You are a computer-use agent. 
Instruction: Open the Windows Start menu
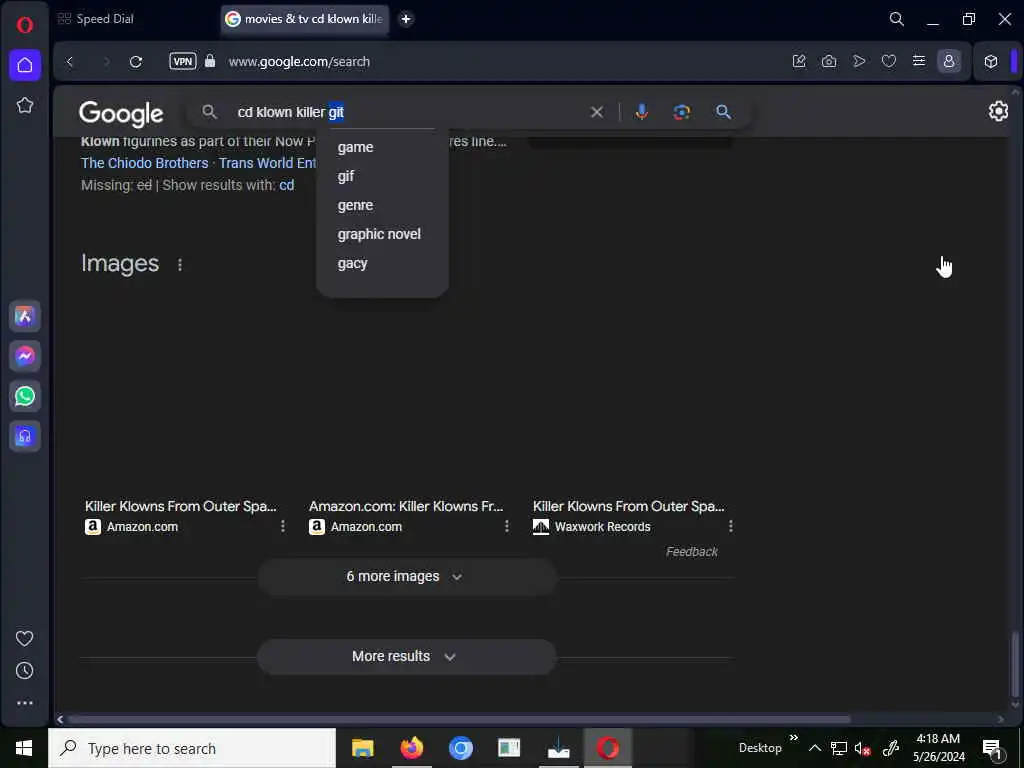(24, 748)
